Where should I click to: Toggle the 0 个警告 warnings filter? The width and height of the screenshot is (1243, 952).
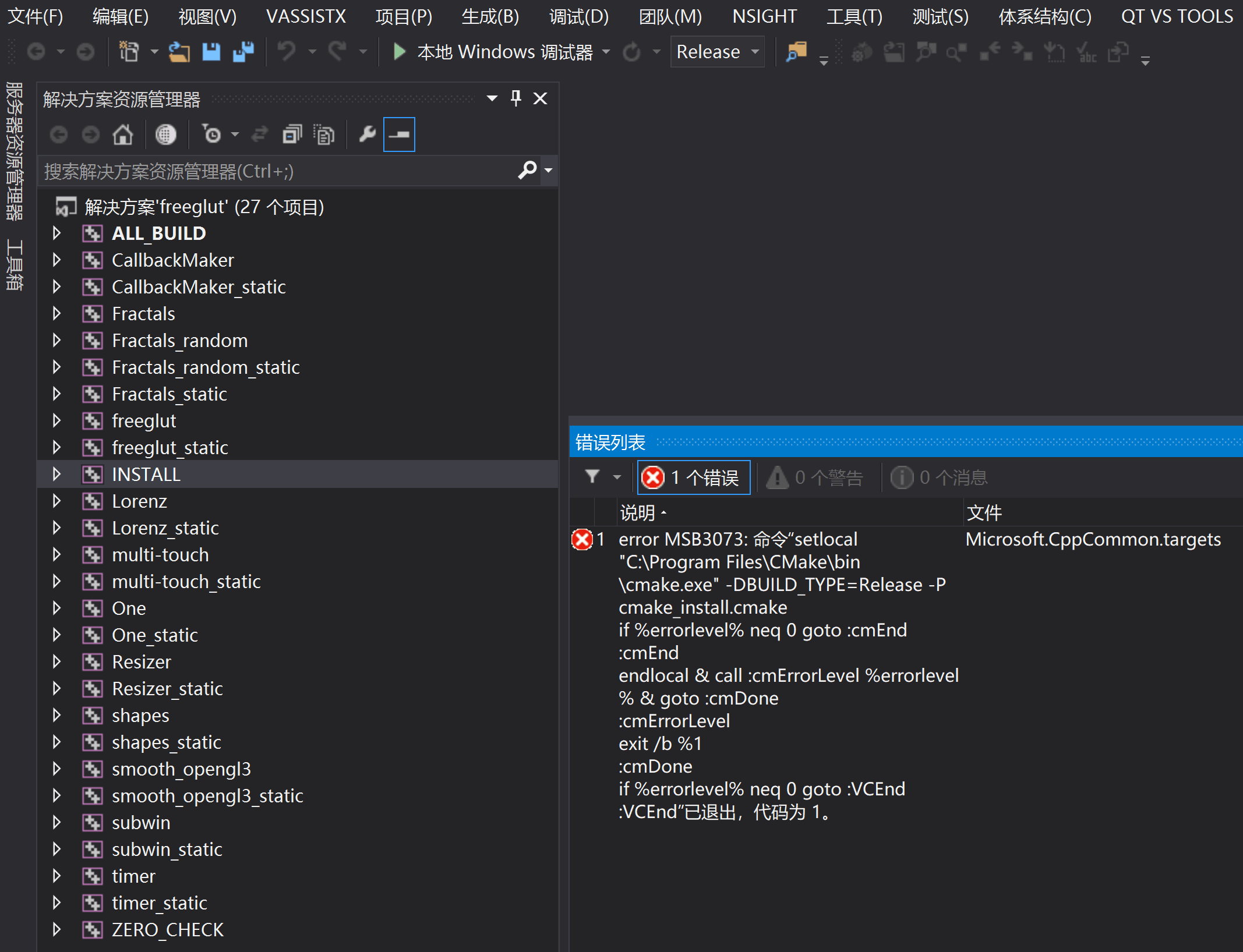click(x=815, y=477)
